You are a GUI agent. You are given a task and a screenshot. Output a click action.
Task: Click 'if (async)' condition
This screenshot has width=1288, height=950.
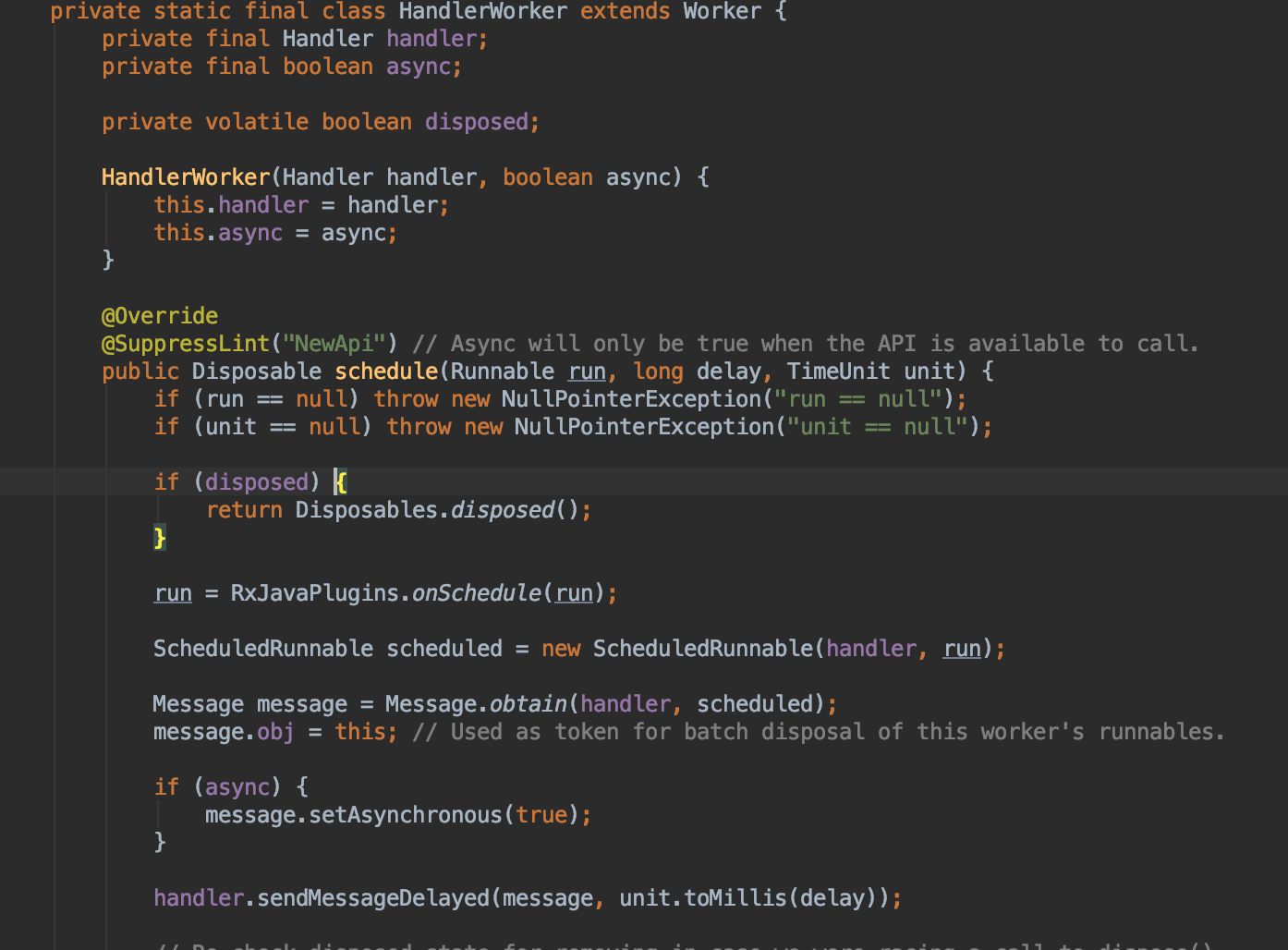pyautogui.click(x=218, y=787)
